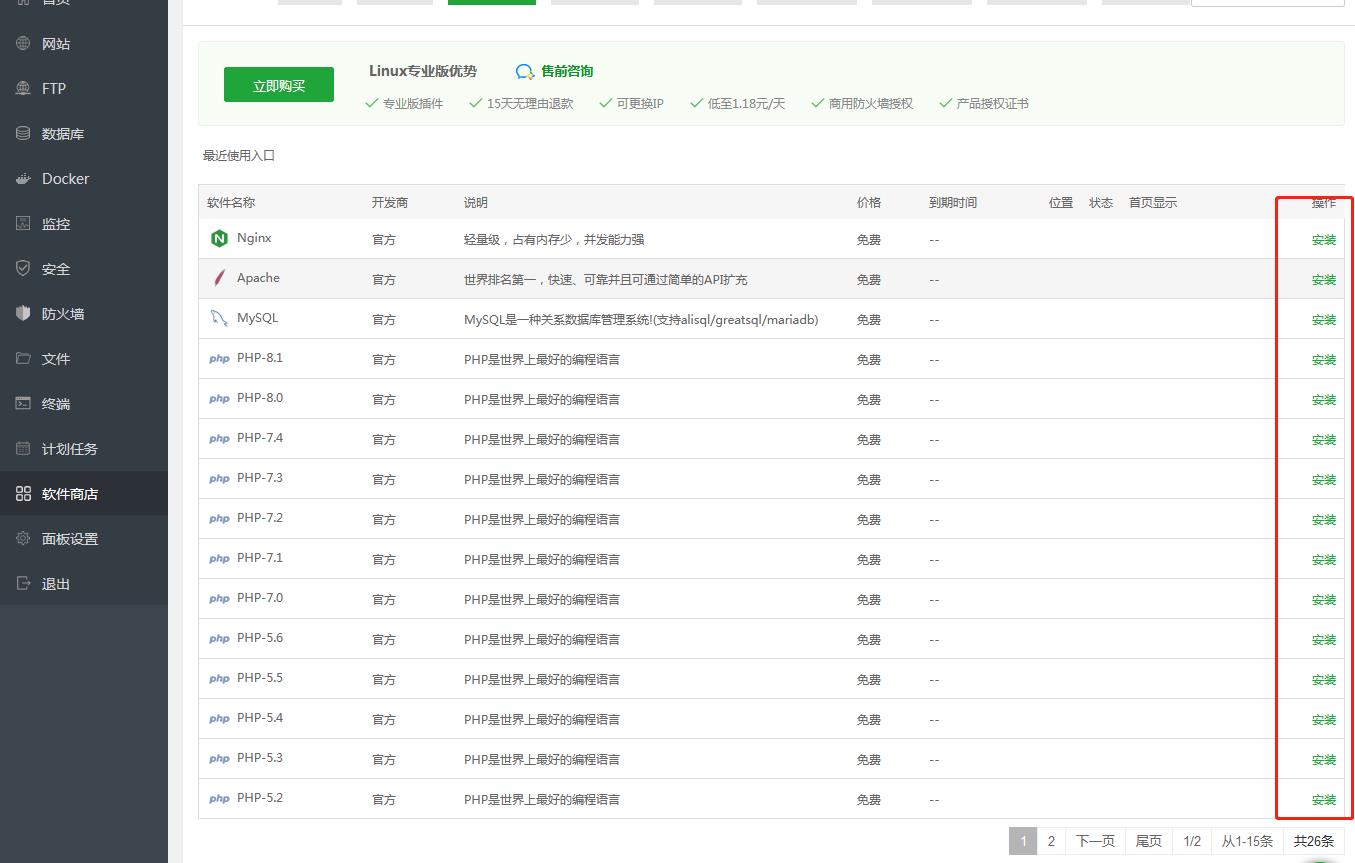The height and width of the screenshot is (863, 1355).
Task: Open the 监控 monitoring icon
Action: pos(23,224)
